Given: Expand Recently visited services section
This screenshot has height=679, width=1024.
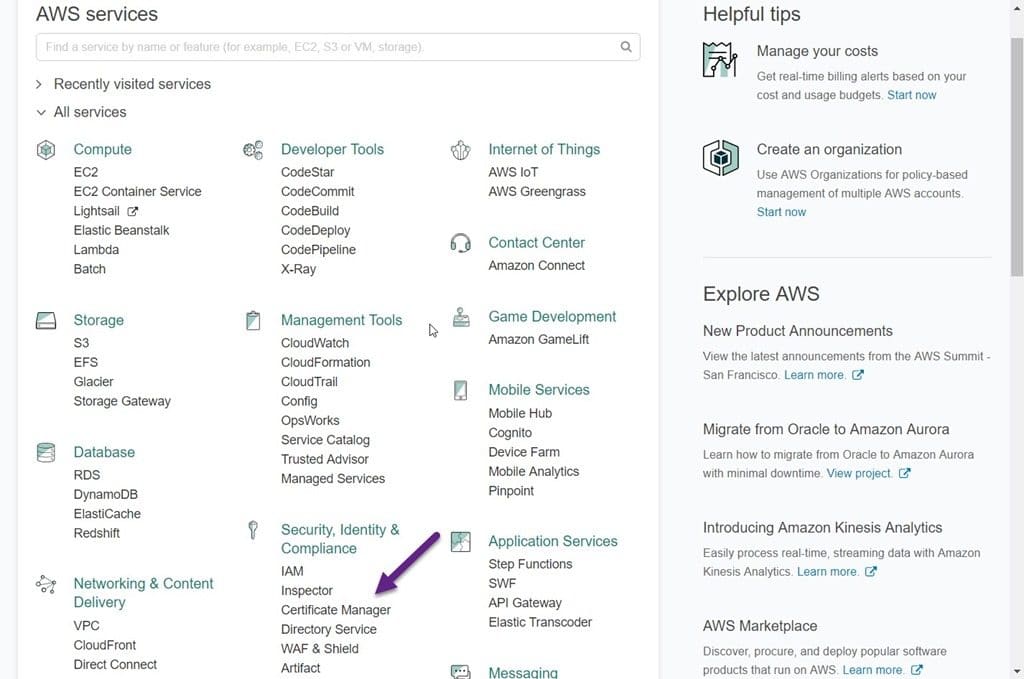Looking at the screenshot, I should (124, 84).
